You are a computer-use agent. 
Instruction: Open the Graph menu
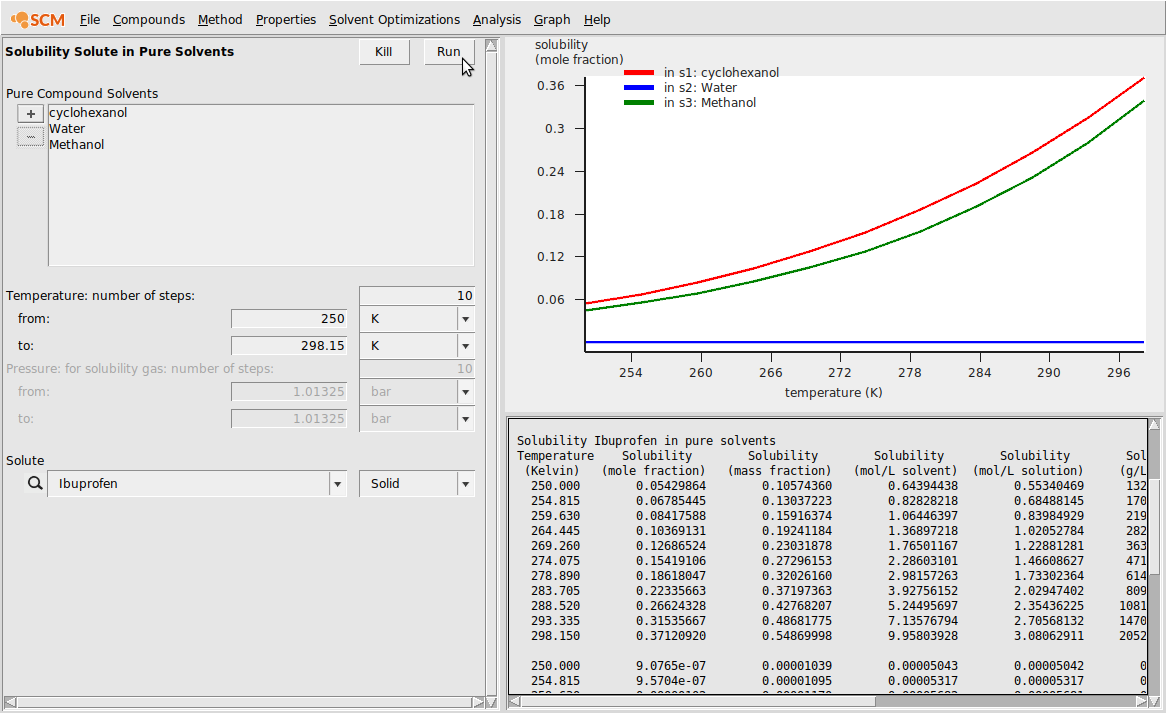click(552, 19)
